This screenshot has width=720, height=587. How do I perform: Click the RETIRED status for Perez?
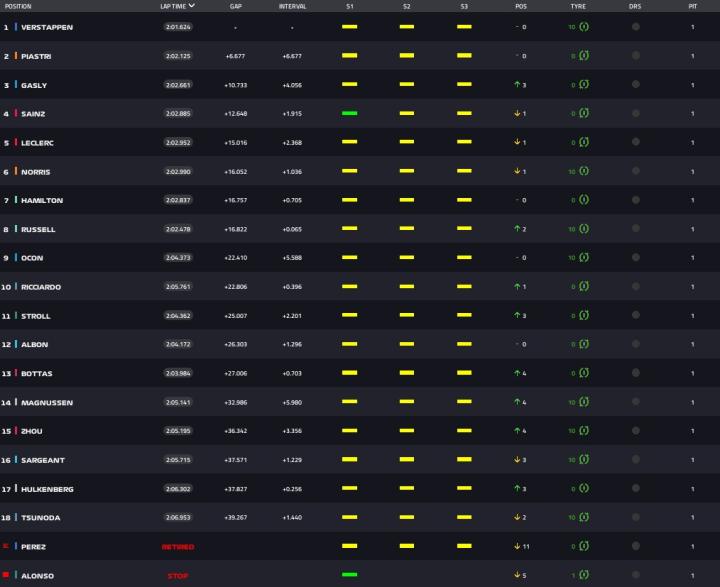pyautogui.click(x=178, y=547)
